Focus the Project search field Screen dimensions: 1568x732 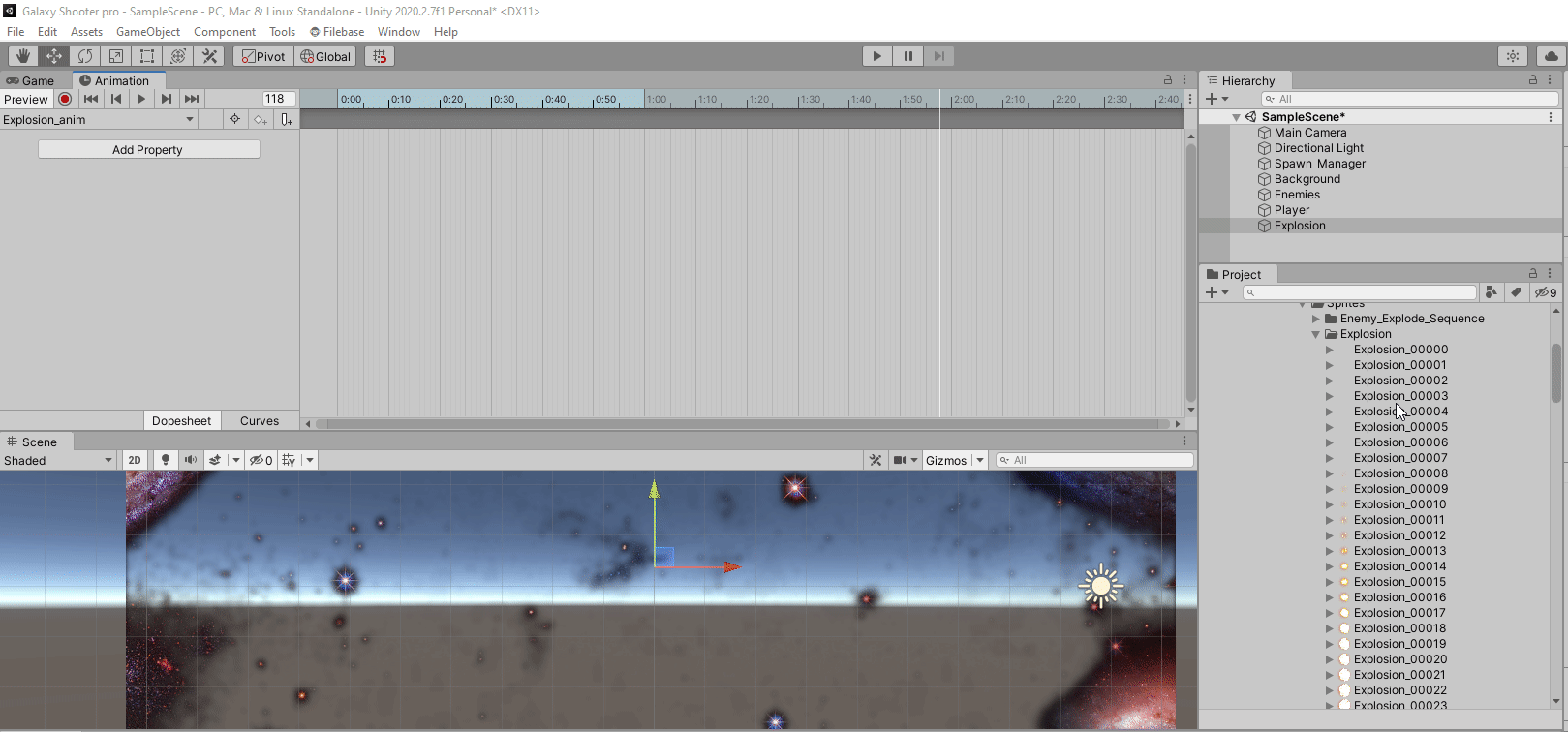point(1360,292)
